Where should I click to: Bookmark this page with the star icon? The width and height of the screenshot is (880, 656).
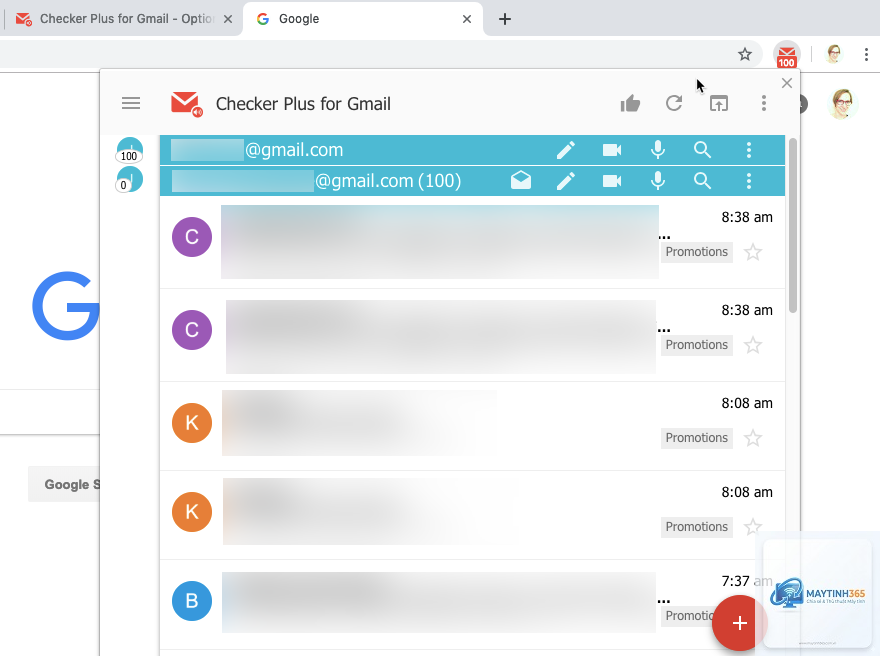click(x=744, y=54)
